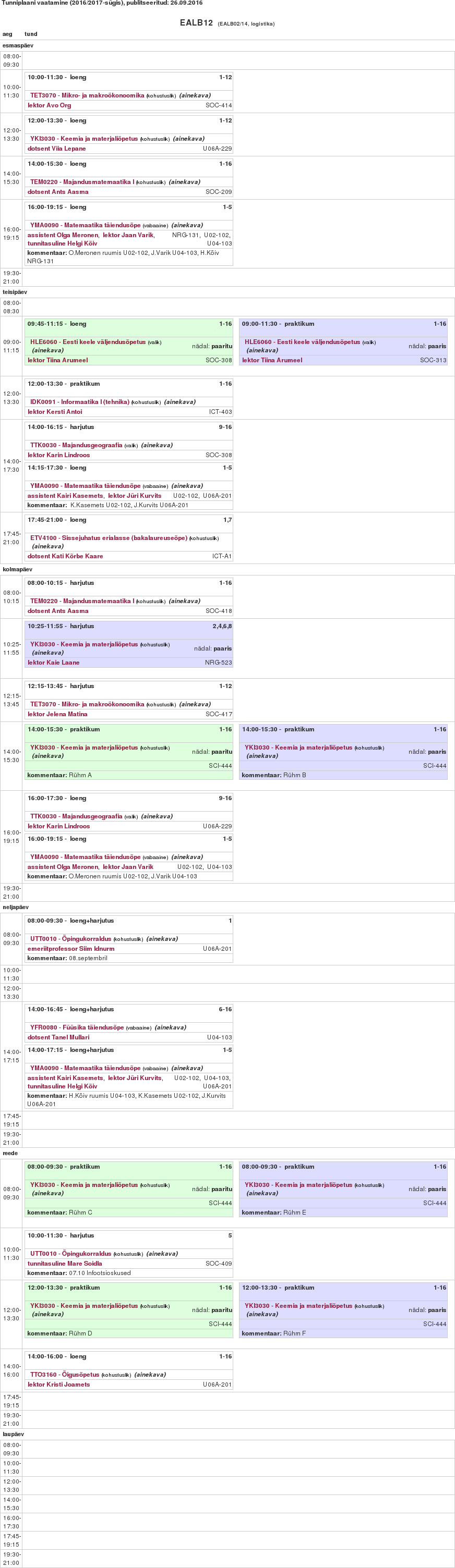The width and height of the screenshot is (455, 1568).
Task: Select lektor Jelena Matina's name
Action: tap(57, 714)
